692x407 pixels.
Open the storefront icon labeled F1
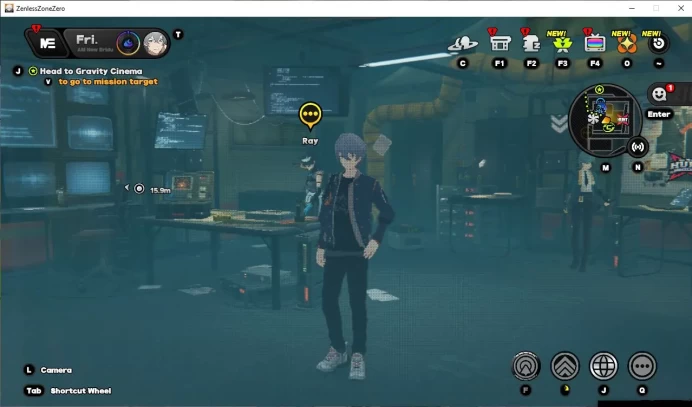[500, 43]
